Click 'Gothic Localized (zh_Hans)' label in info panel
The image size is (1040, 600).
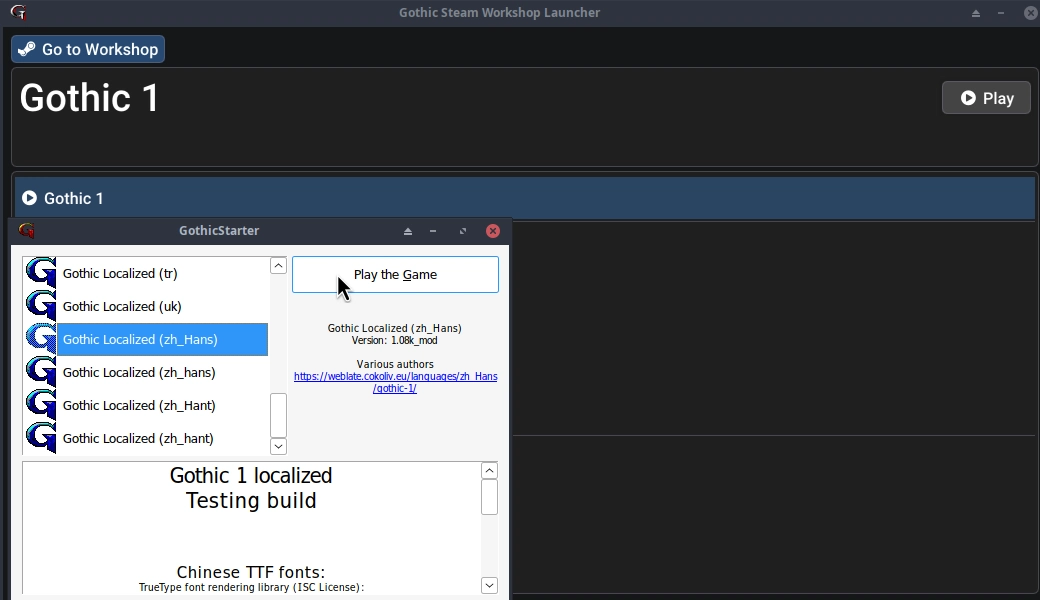point(395,328)
